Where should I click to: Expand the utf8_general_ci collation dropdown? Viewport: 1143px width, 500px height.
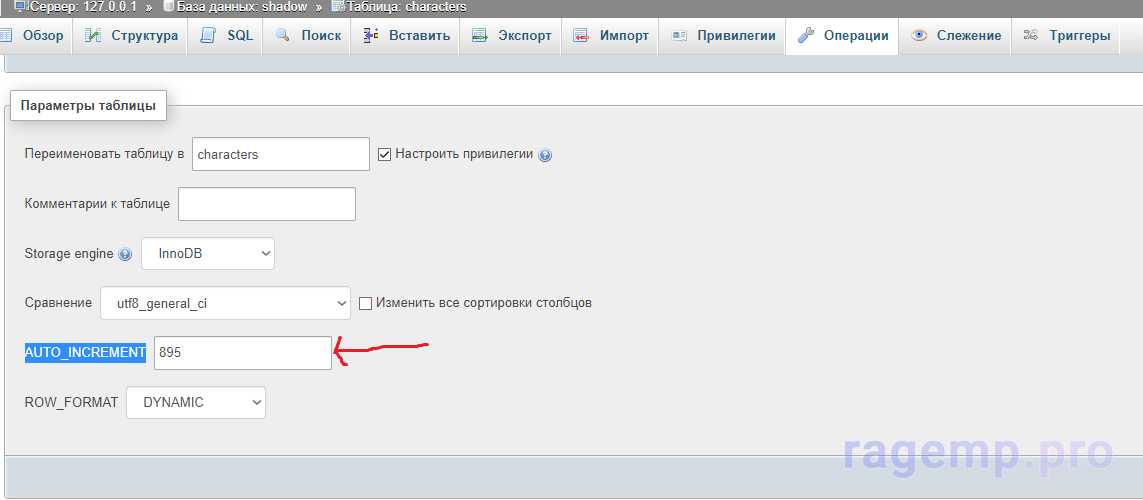tap(225, 303)
